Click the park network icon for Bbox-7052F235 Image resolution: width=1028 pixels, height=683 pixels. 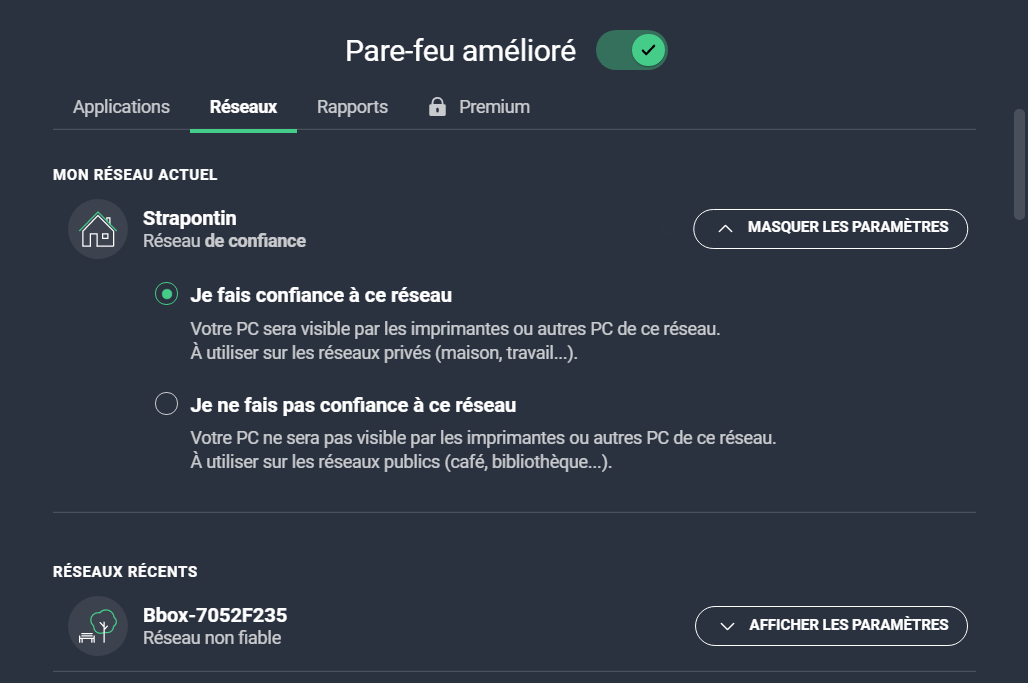pyautogui.click(x=97, y=626)
